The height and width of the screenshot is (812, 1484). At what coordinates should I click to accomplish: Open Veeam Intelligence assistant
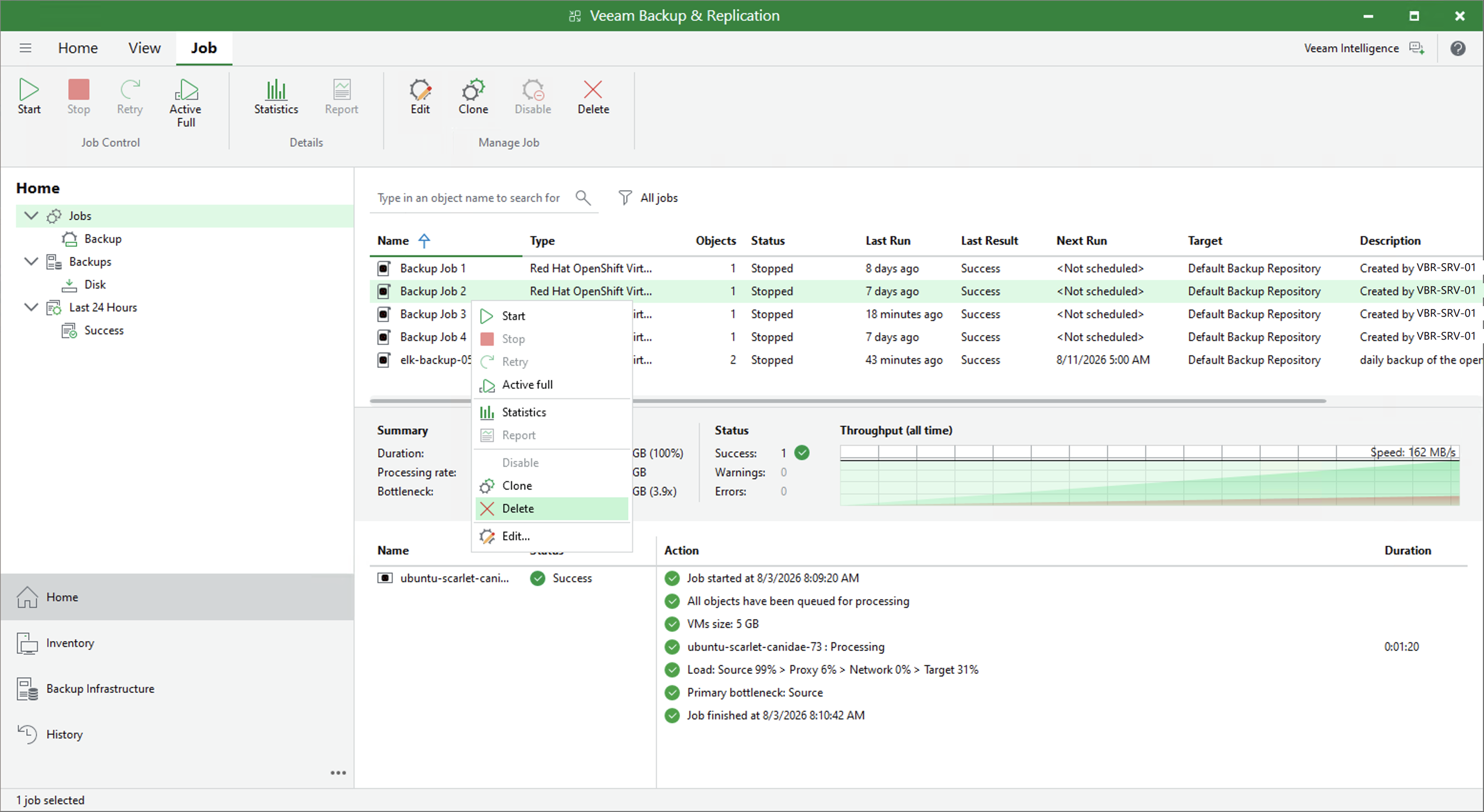1364,48
